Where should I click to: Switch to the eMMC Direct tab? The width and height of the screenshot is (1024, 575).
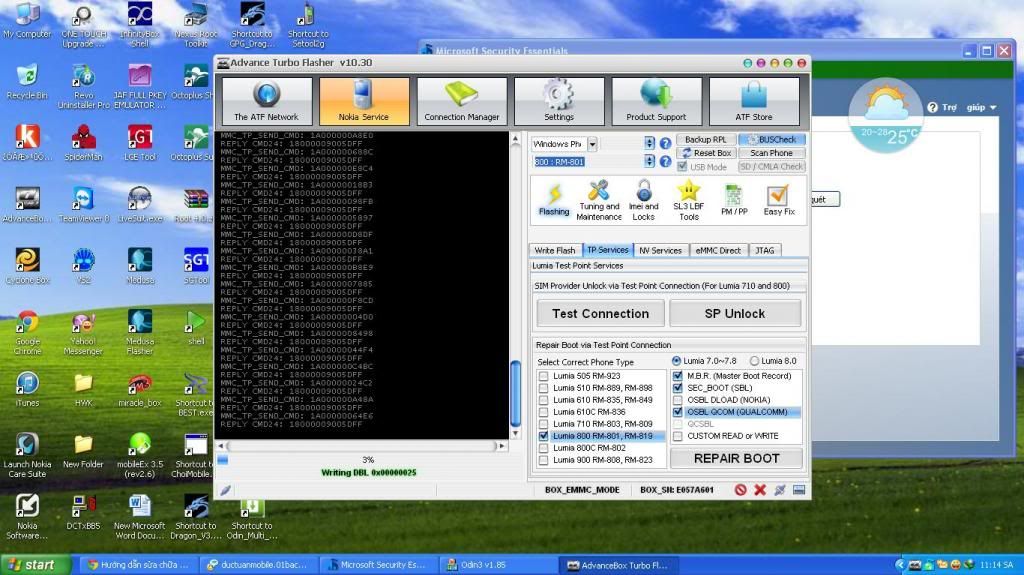click(x=718, y=250)
